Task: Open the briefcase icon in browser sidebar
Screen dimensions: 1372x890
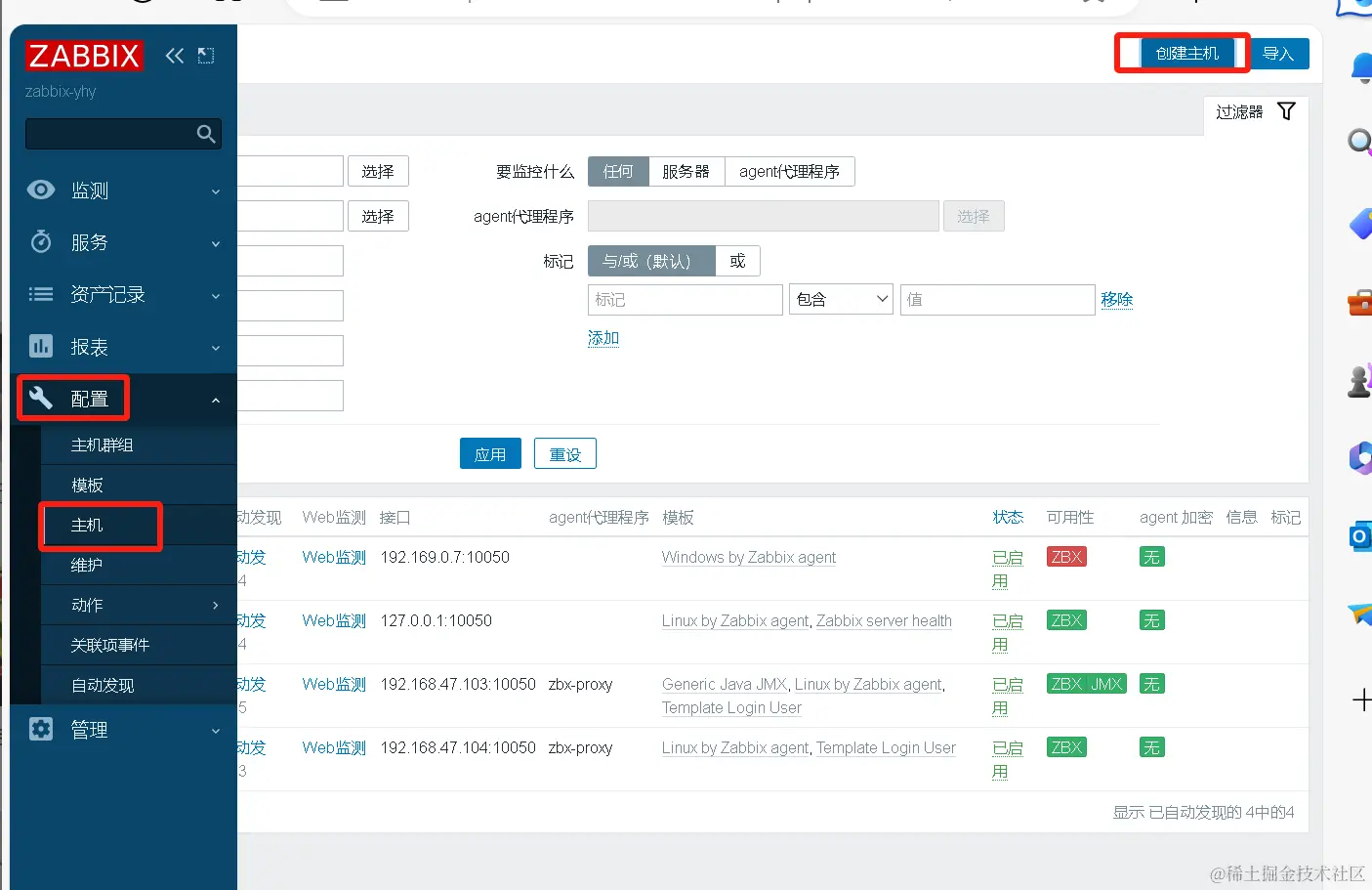Action: 1360,303
